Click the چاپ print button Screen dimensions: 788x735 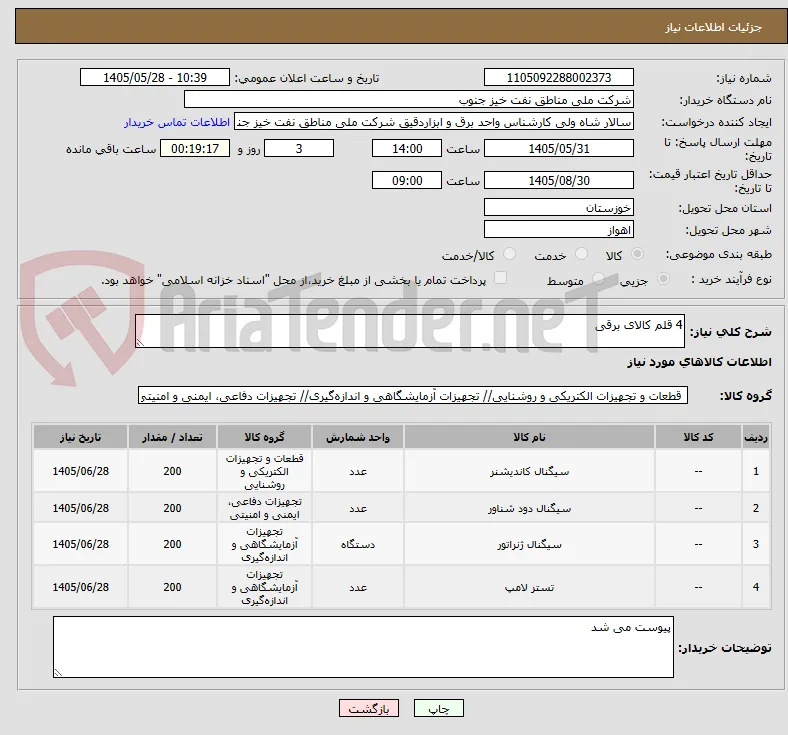pos(439,708)
